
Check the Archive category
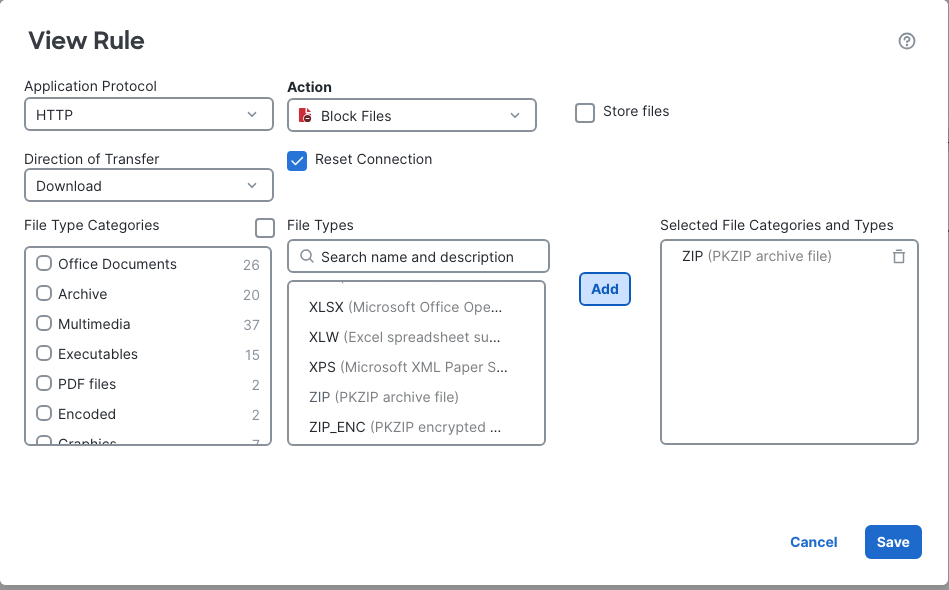(x=44, y=293)
